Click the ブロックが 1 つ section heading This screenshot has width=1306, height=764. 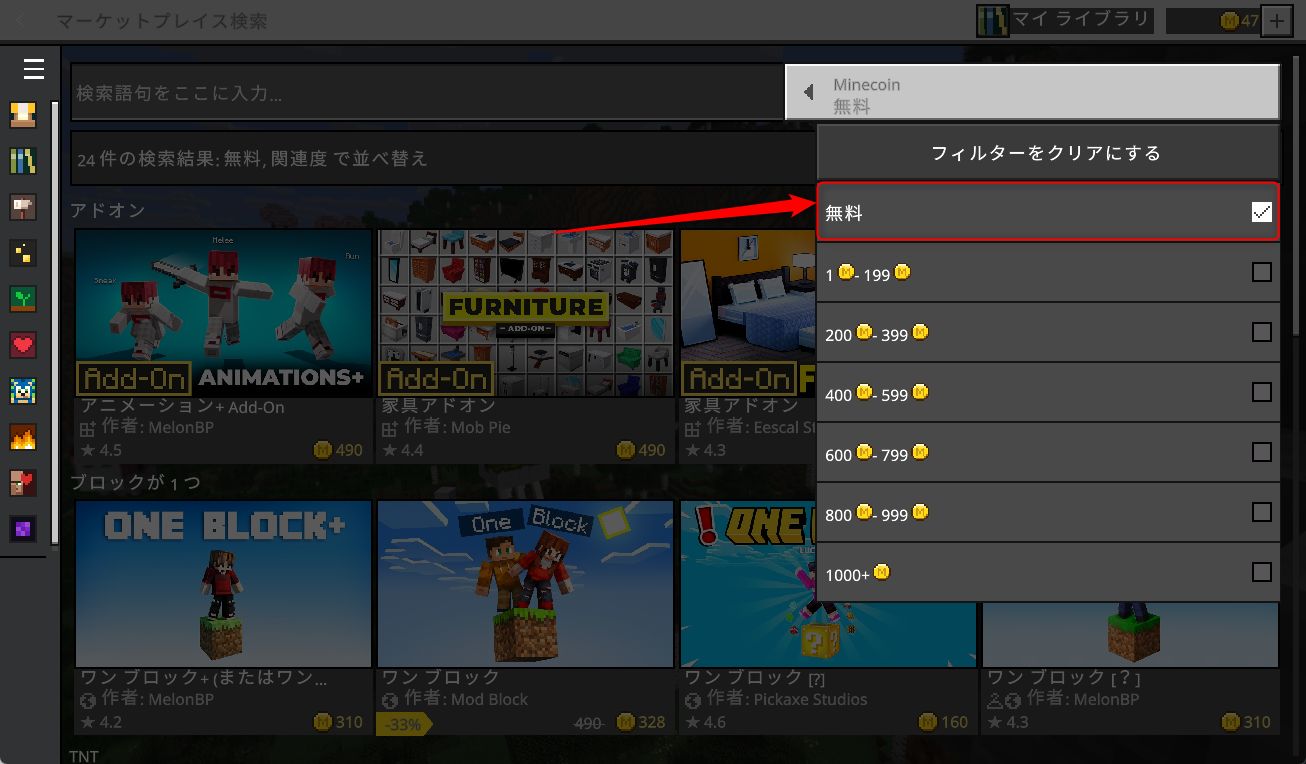point(135,482)
